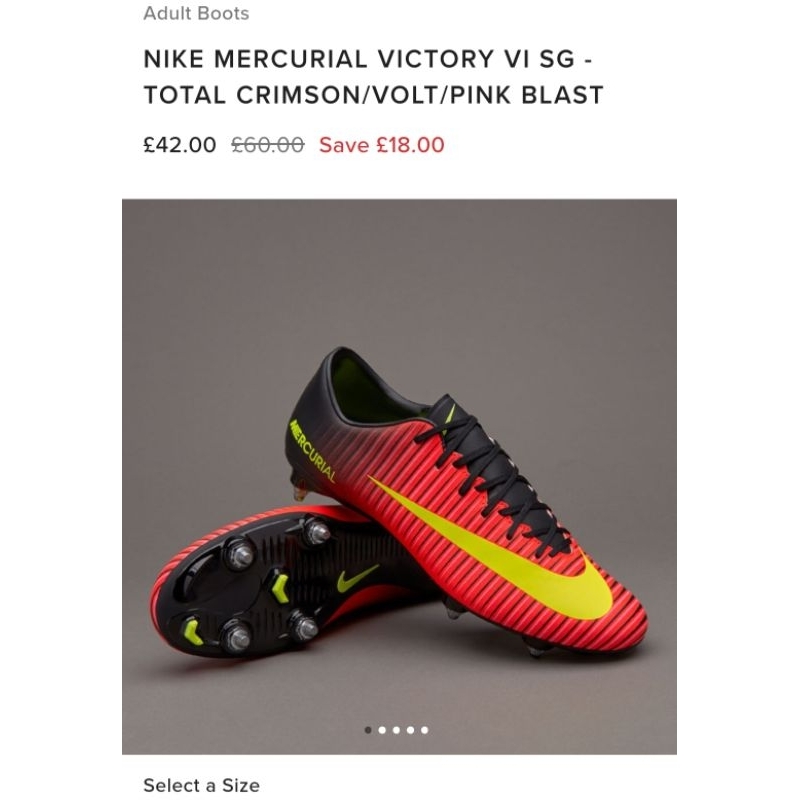
Task: Click the boot lying sole-up
Action: click(250, 590)
